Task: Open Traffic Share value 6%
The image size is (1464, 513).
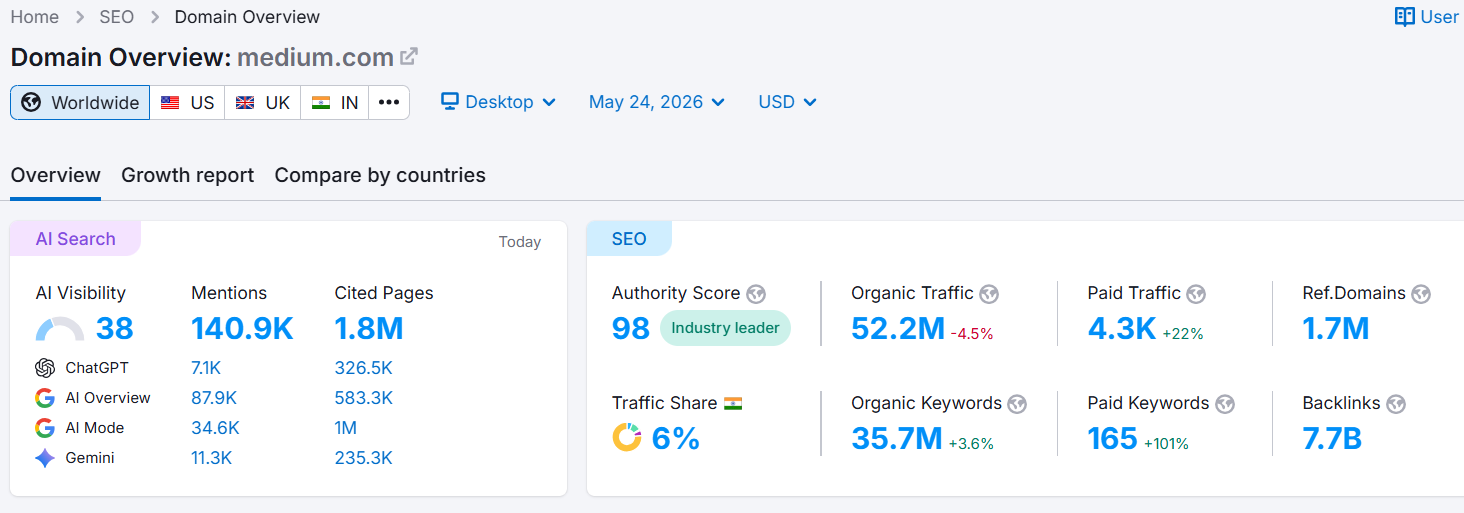Action: 676,438
